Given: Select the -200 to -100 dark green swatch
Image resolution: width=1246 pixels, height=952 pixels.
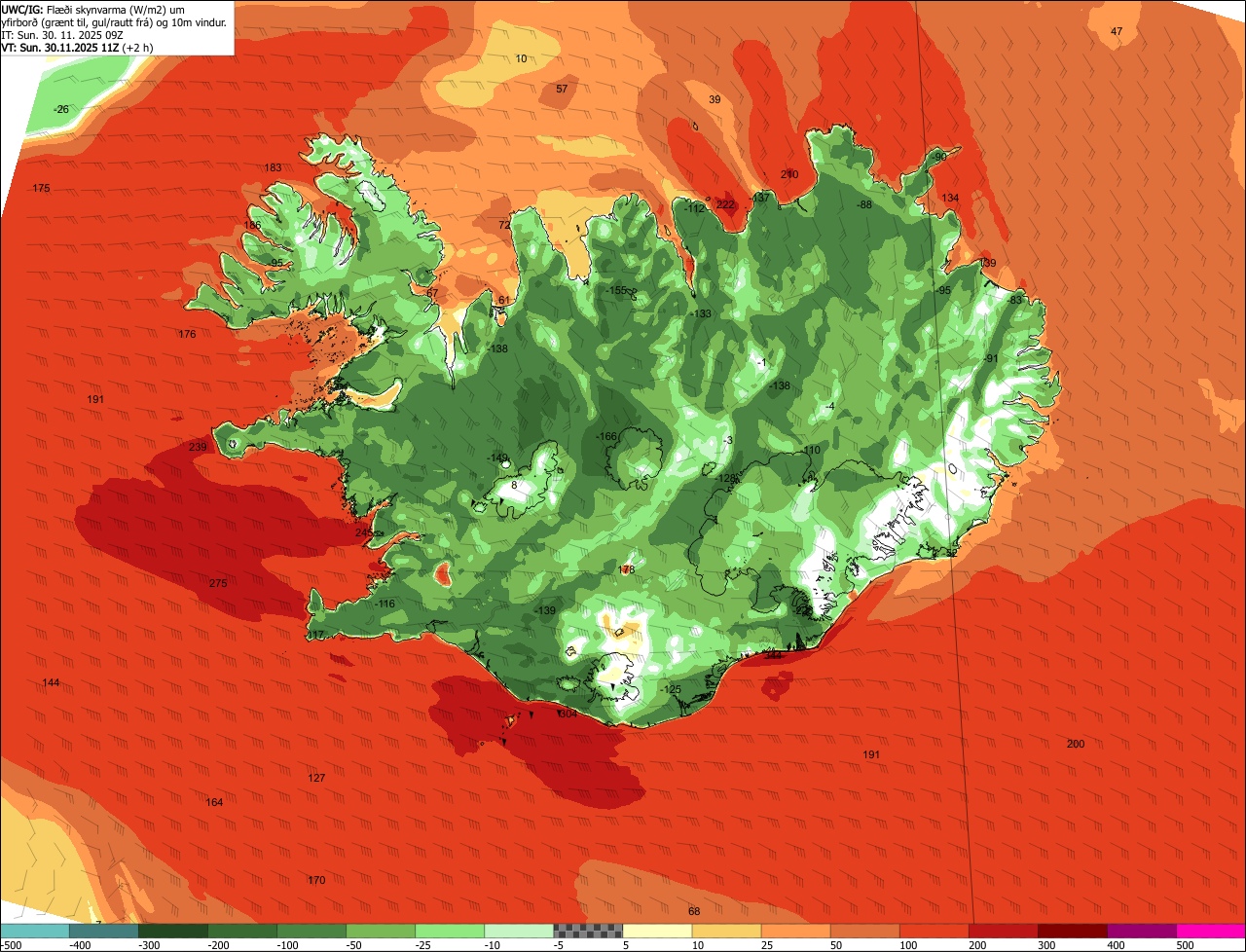Looking at the screenshot, I should pos(242,931).
